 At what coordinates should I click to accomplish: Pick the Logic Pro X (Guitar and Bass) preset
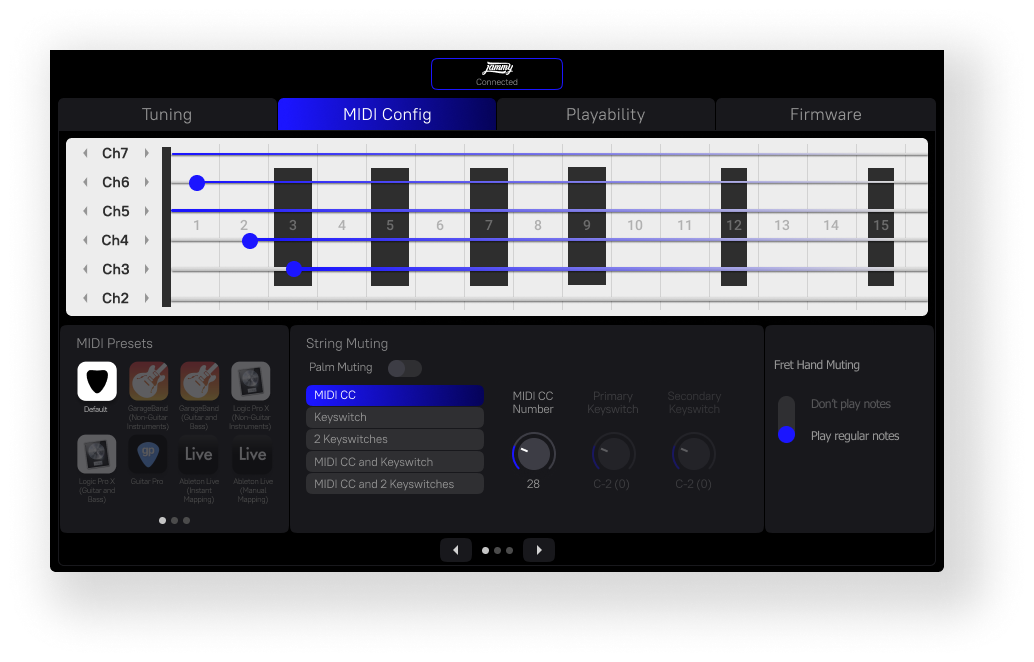(x=96, y=452)
